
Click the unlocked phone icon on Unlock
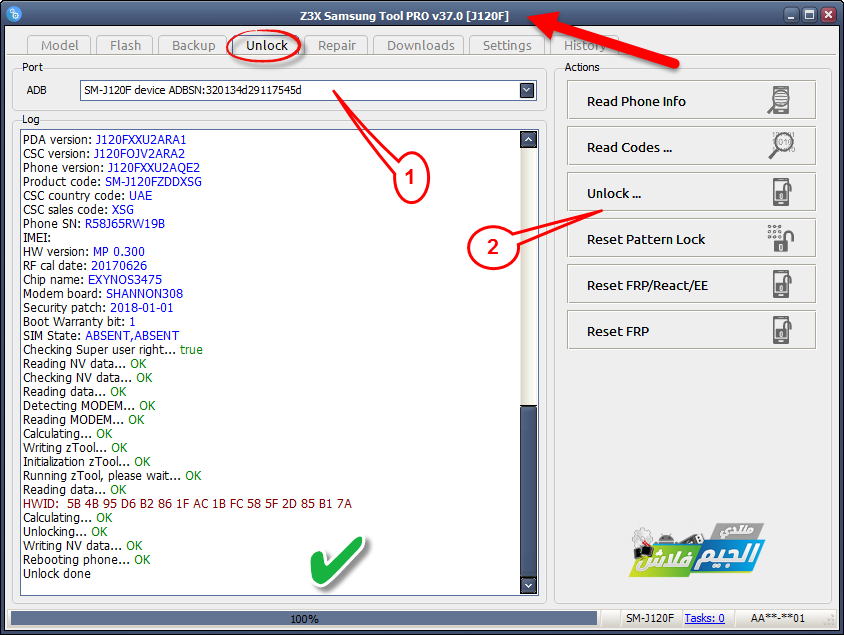pos(782,192)
